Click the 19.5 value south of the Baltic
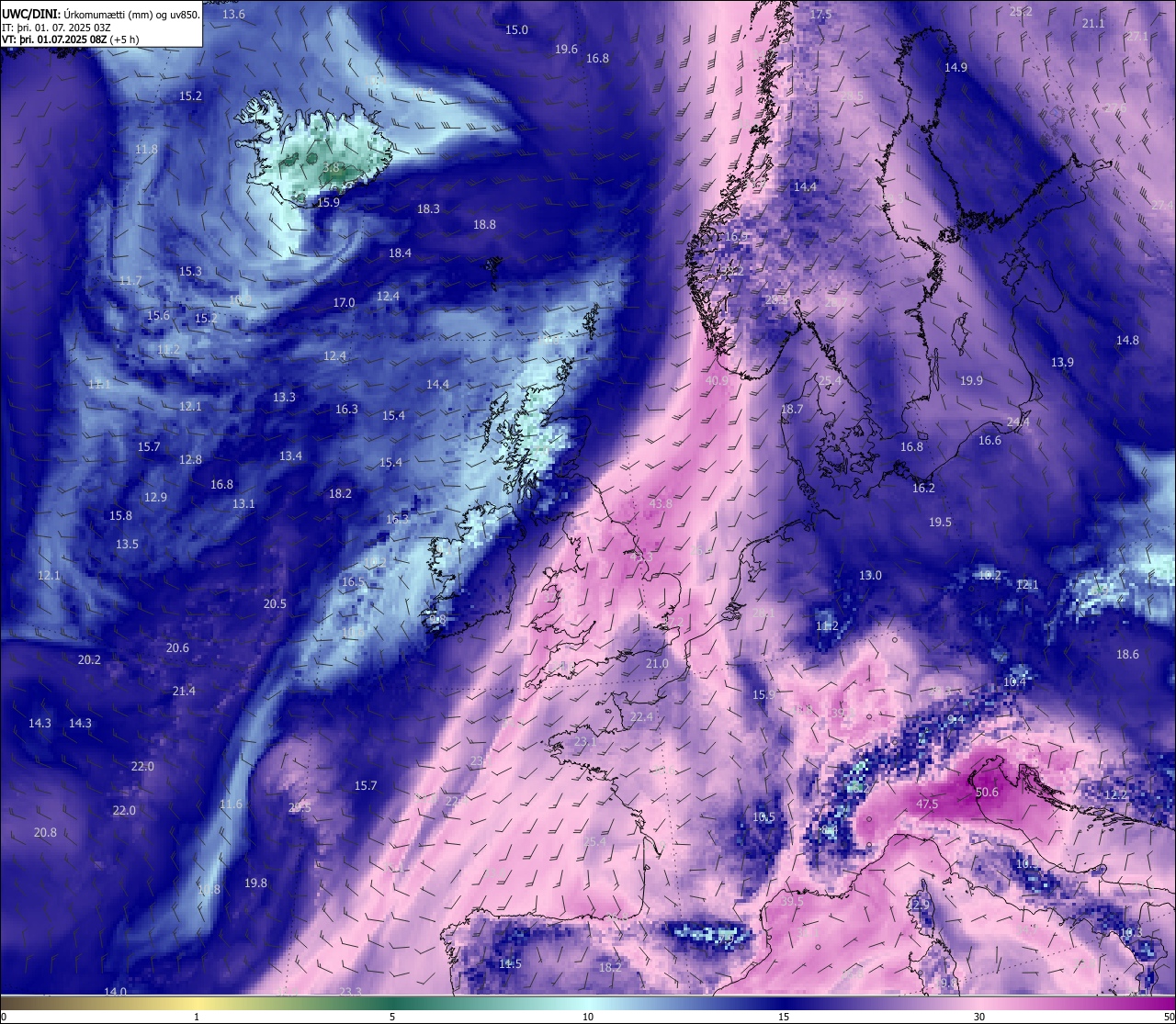Viewport: 1176px width, 1024px height. [940, 522]
